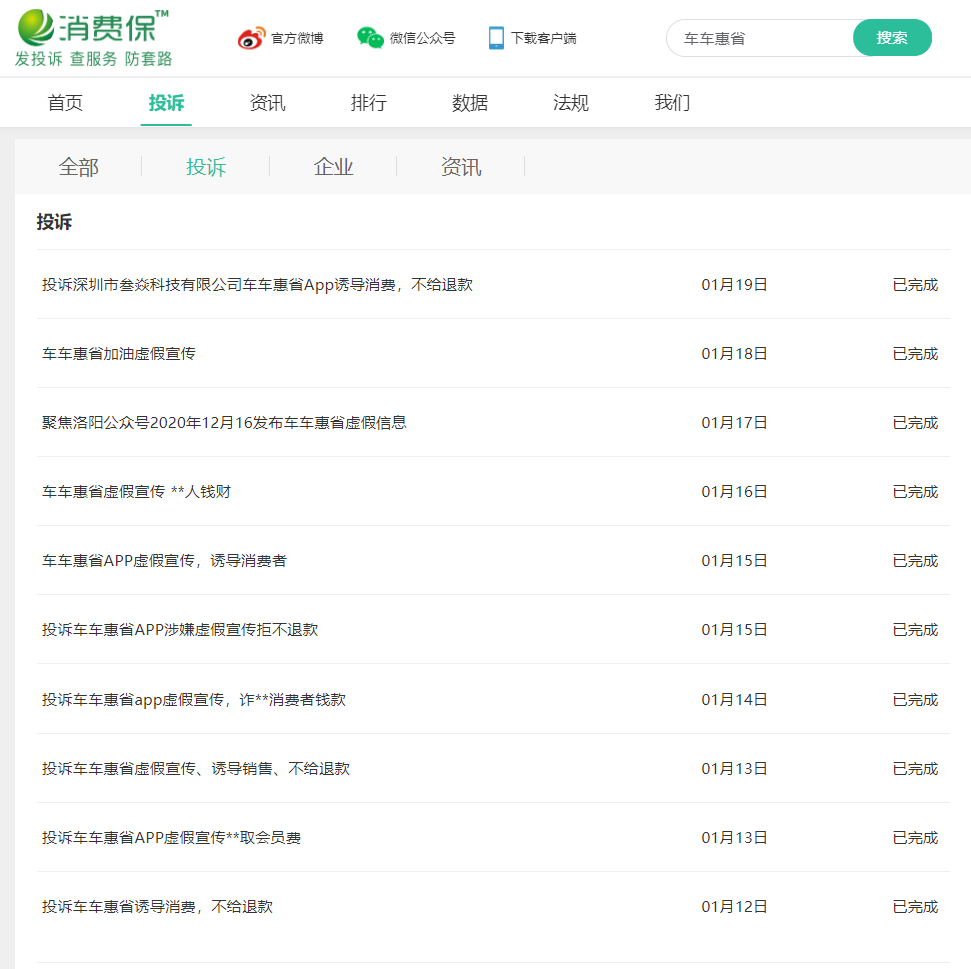The image size is (971, 969).
Task: Click the download client phone icon
Action: tap(496, 38)
